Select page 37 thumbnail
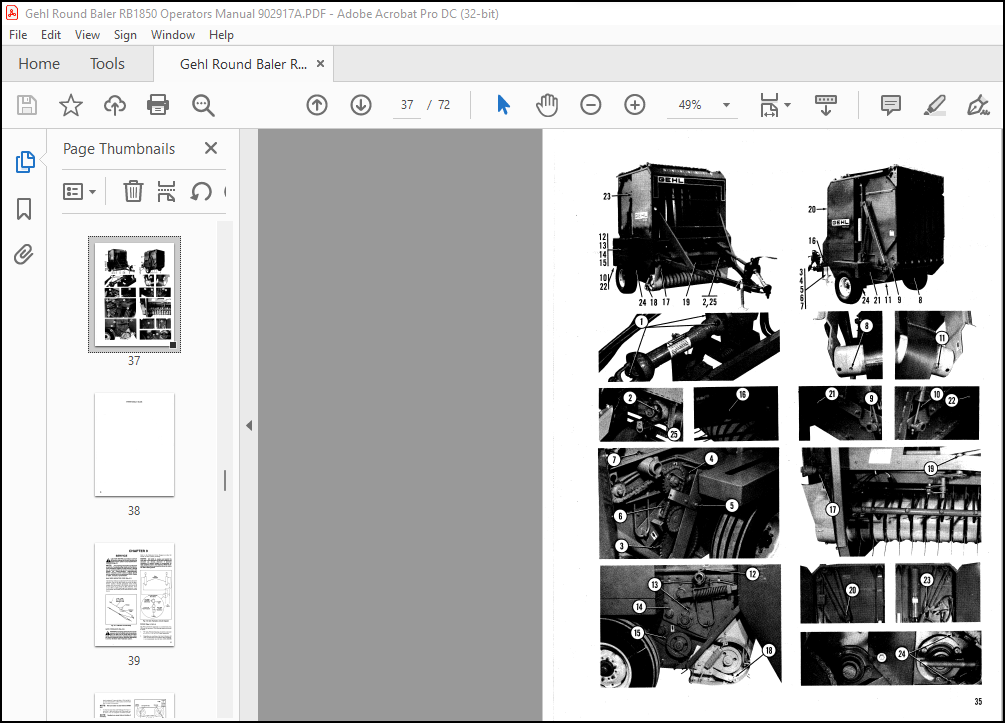 (x=135, y=294)
